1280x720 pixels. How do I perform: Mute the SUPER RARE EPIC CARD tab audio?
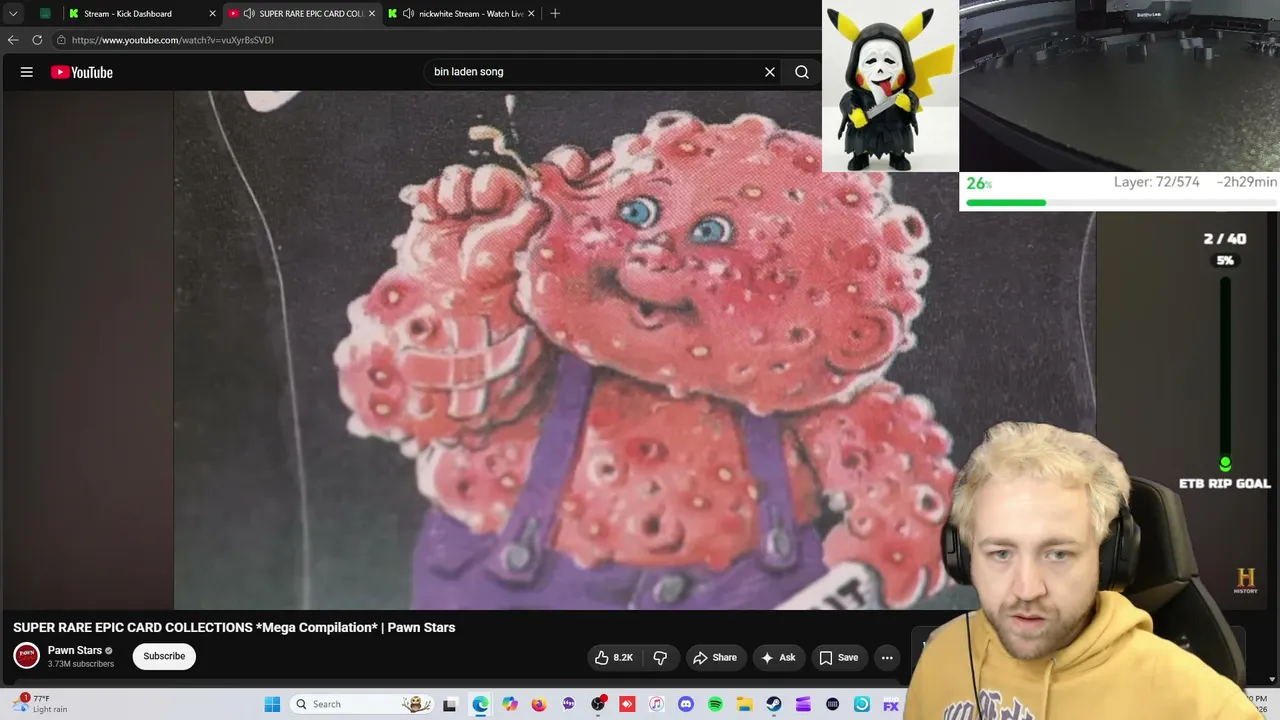(x=249, y=13)
